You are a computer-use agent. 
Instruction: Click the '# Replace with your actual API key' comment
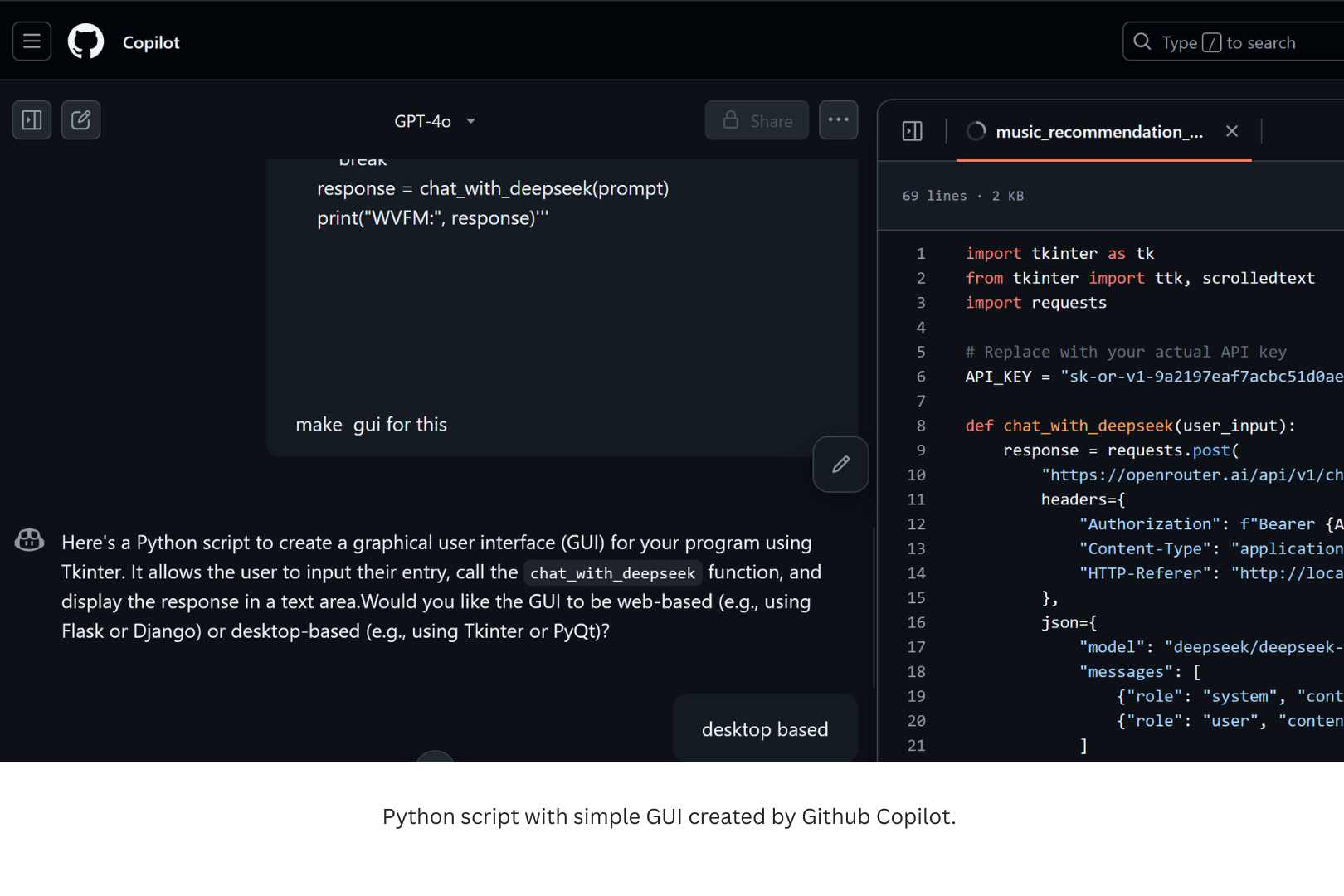(x=1126, y=352)
